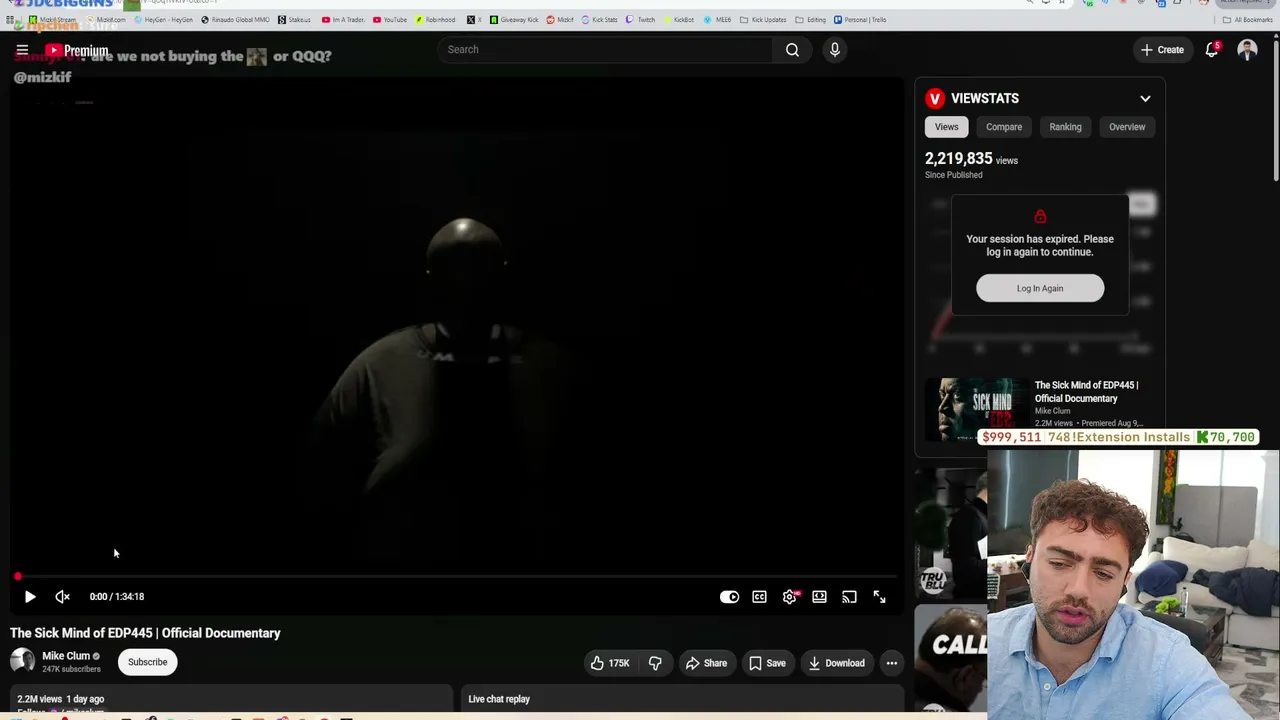
Task: Click the ViewStats logo icon
Action: 935,98
